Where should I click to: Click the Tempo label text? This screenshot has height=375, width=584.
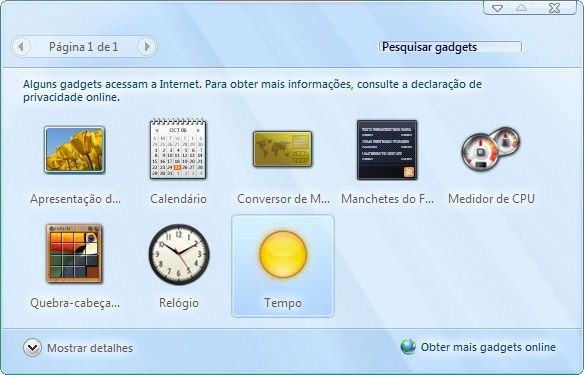point(283,303)
